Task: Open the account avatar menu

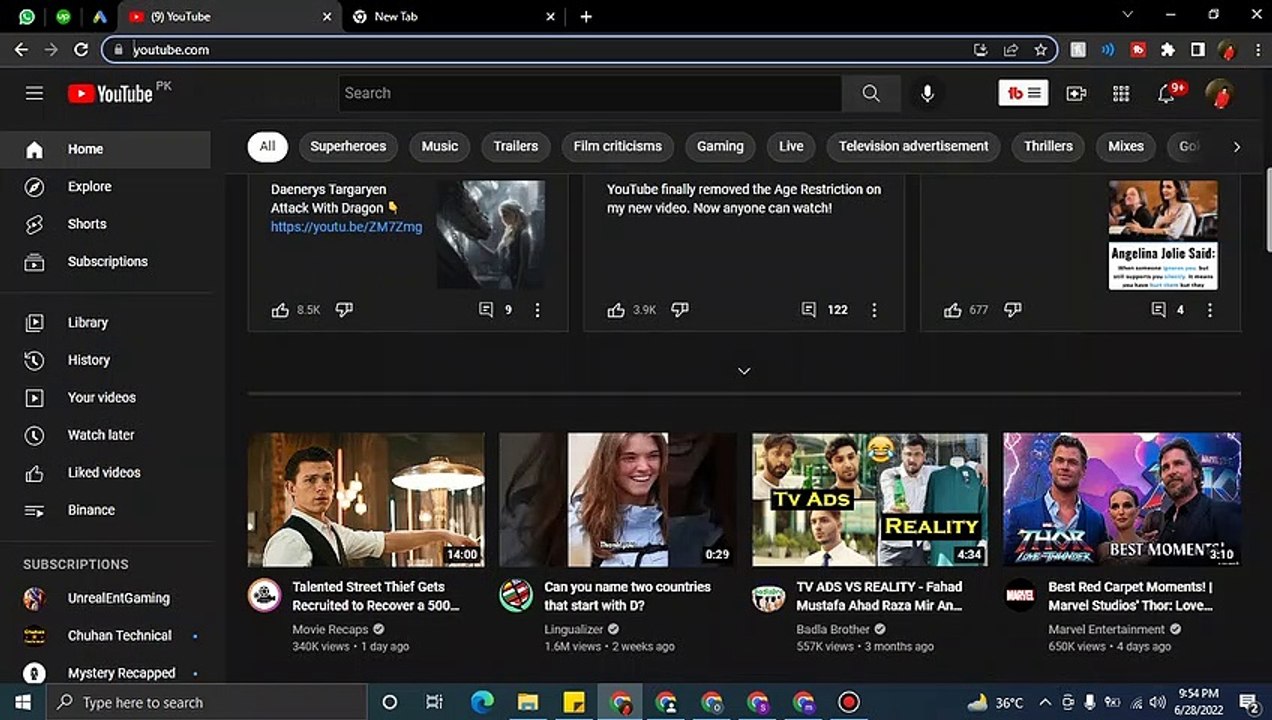Action: [x=1219, y=93]
